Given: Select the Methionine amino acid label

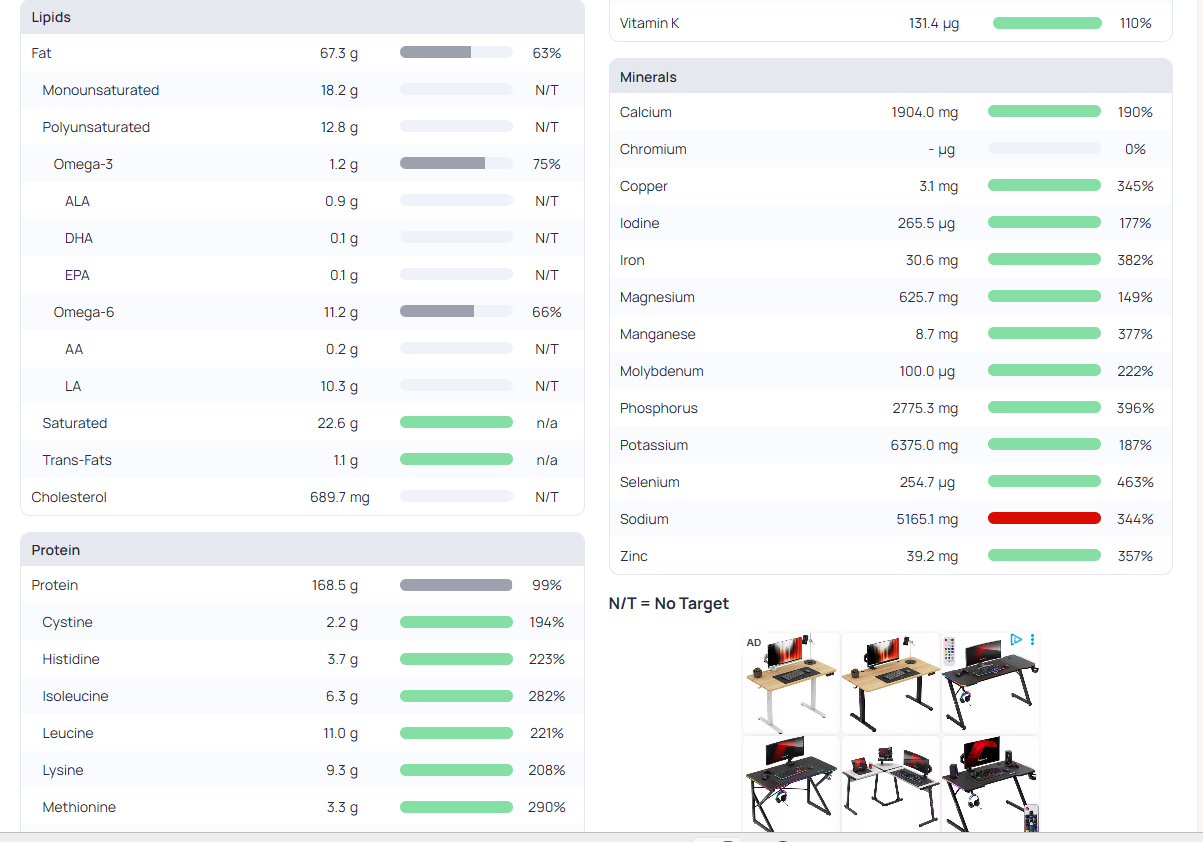Looking at the screenshot, I should (x=79, y=807).
